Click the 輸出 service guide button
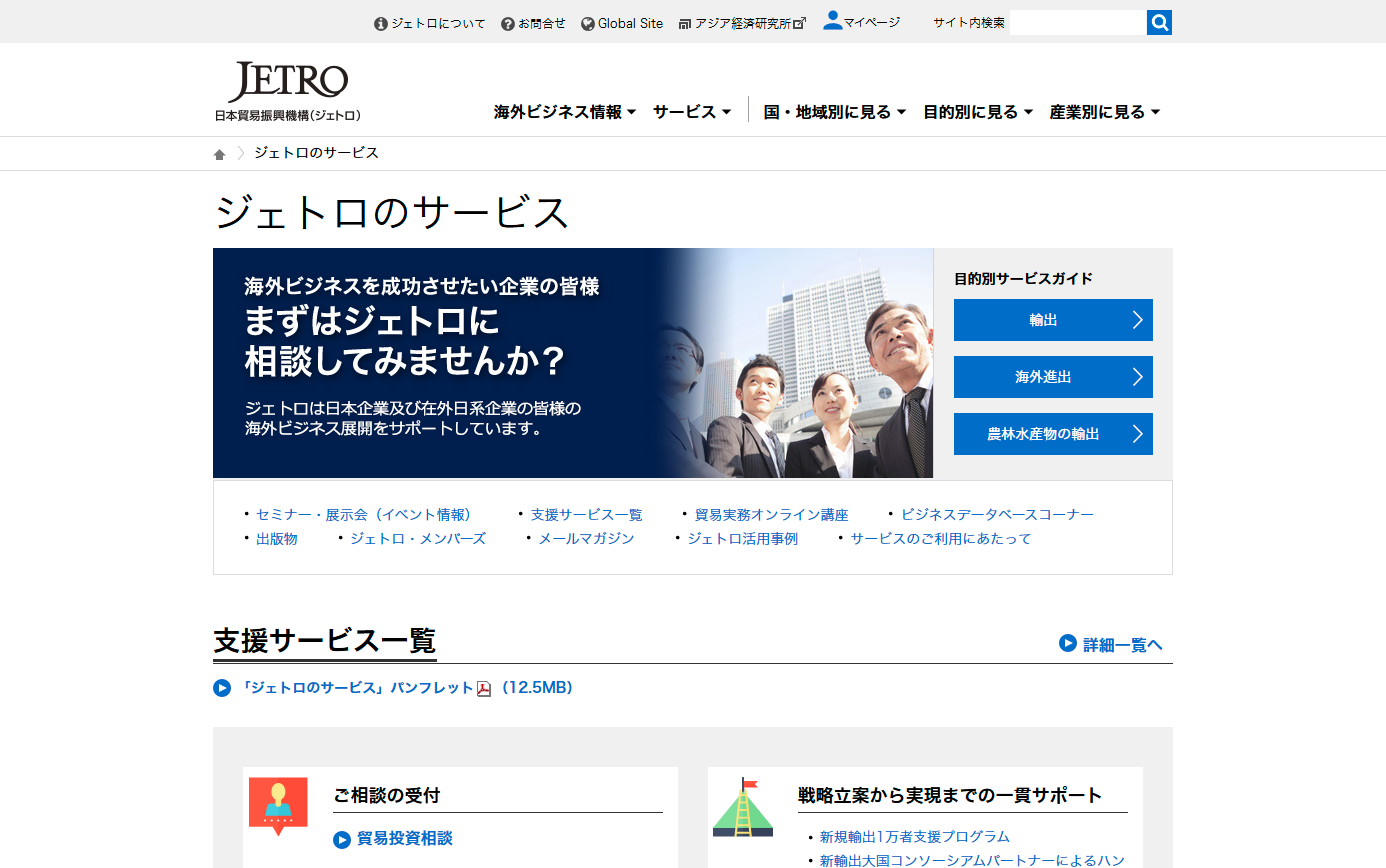This screenshot has width=1386, height=868. point(1053,320)
